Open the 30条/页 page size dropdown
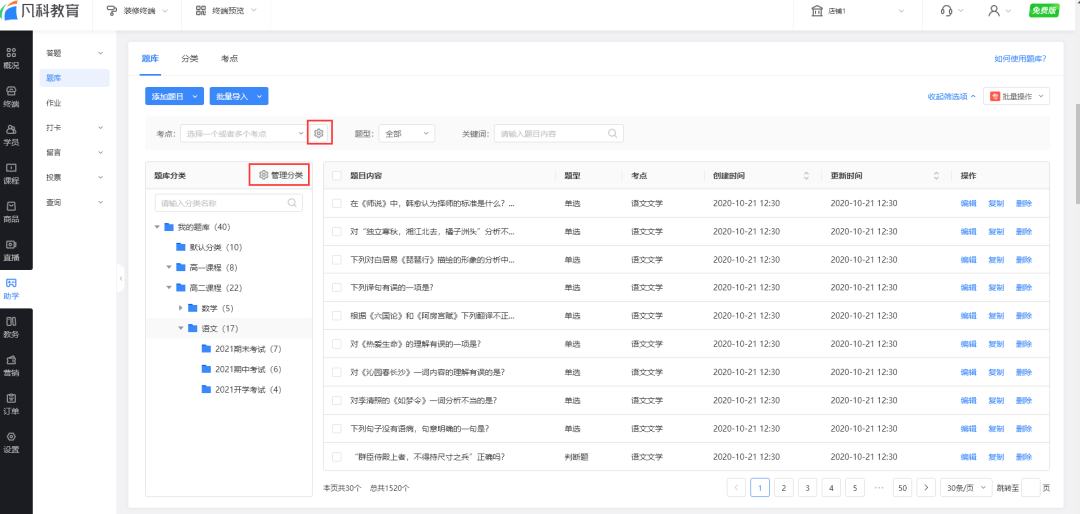The image size is (1080, 514). [966, 488]
